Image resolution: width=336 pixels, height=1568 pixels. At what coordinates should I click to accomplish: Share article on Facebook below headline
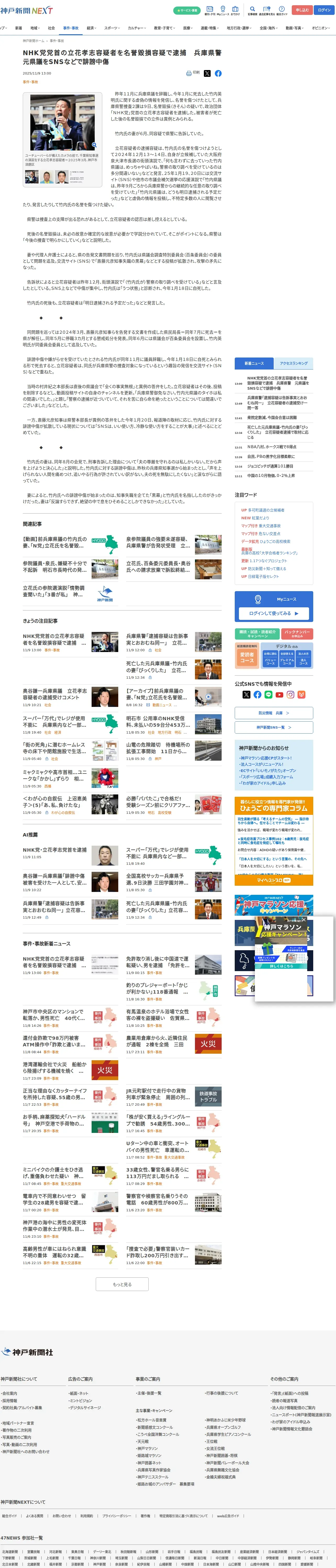pos(218,73)
